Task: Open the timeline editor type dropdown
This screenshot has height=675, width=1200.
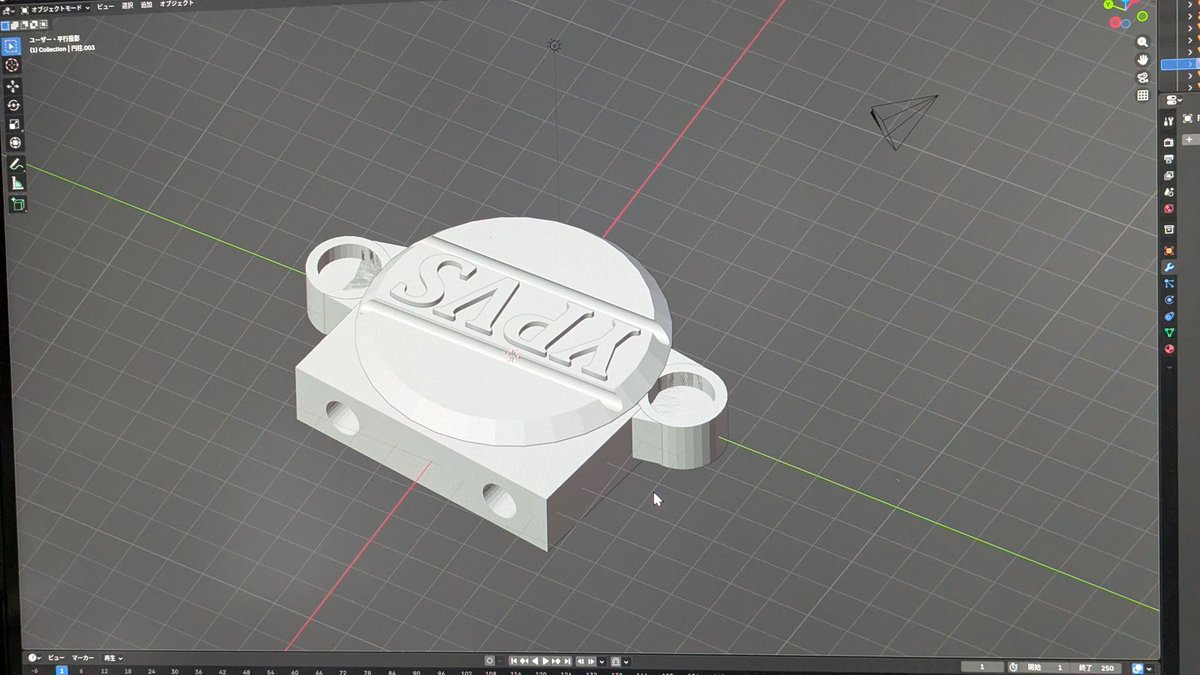Action: (35, 657)
